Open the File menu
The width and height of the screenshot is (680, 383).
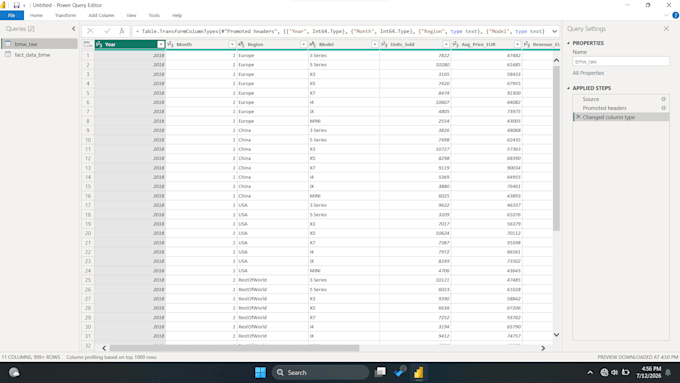click(x=12, y=15)
